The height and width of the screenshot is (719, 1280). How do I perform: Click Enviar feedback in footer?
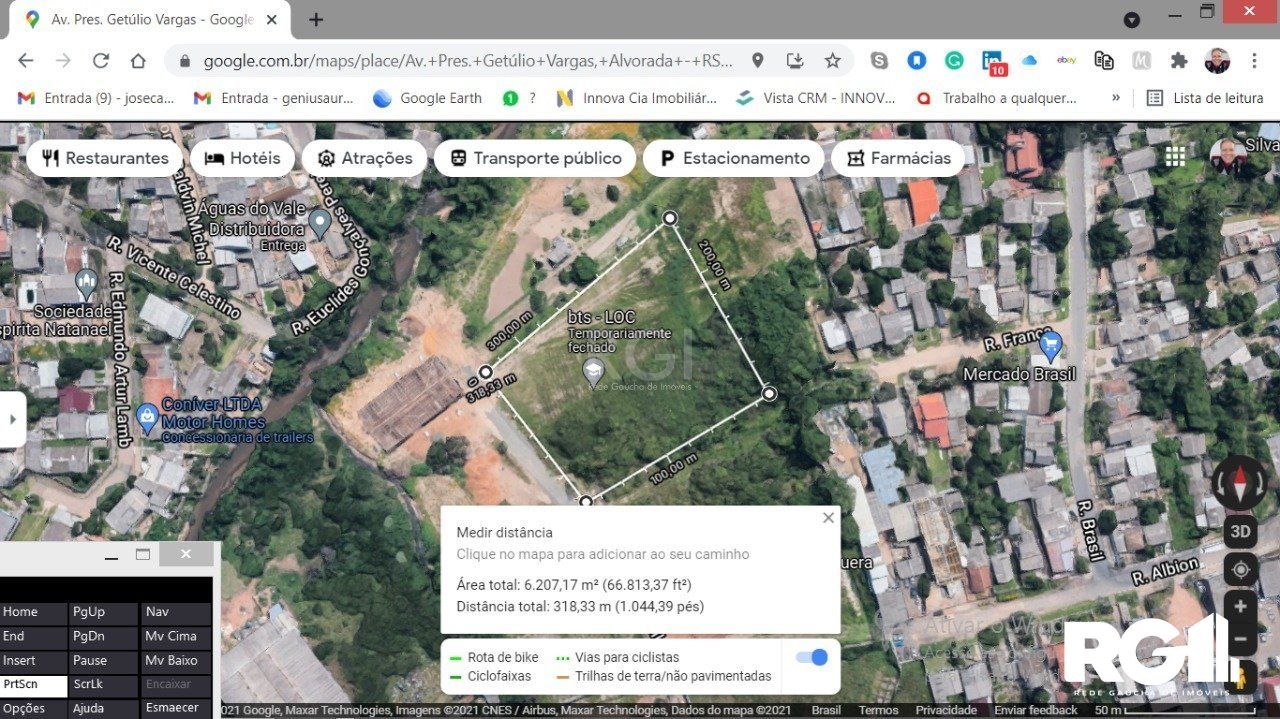coord(1035,710)
